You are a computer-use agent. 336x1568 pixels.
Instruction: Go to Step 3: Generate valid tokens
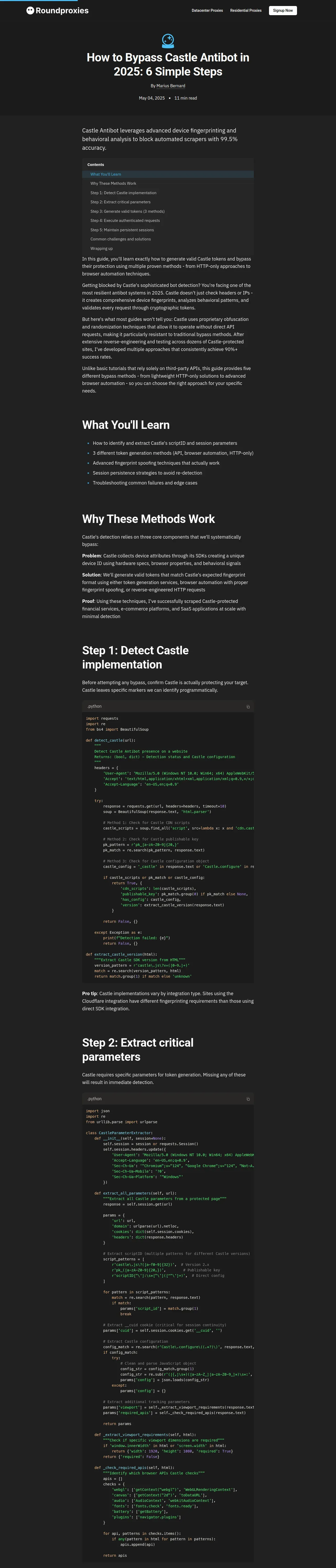[x=127, y=211]
